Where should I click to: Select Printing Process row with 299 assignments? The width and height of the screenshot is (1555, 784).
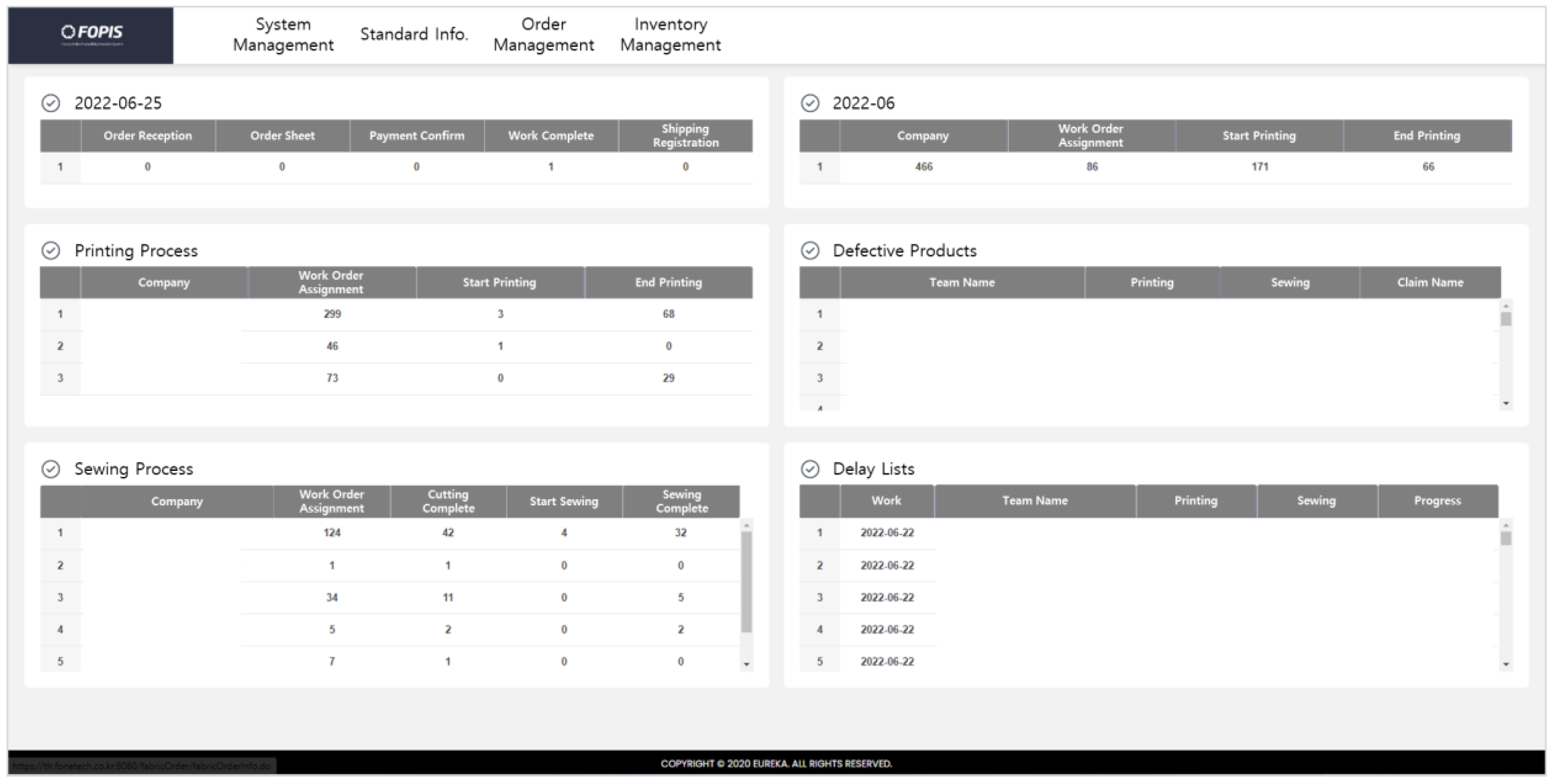(x=332, y=314)
